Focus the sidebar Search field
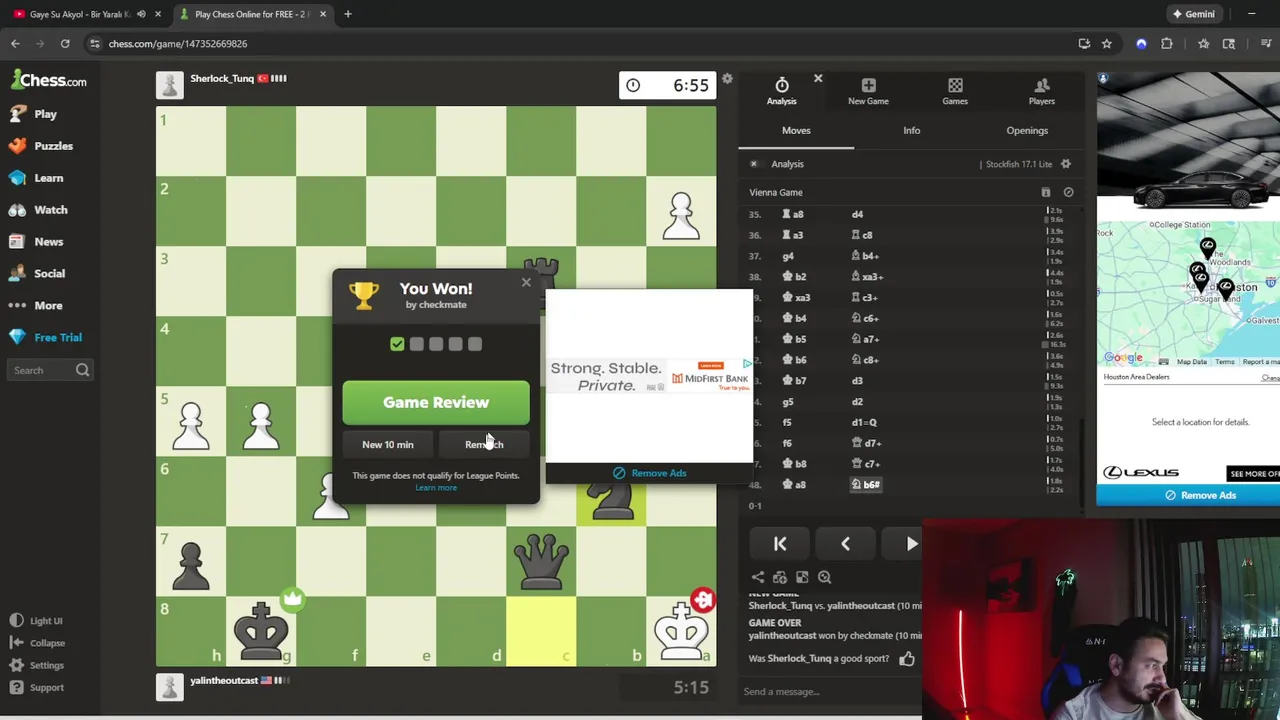Screen dimensions: 1280x720 tap(50, 370)
